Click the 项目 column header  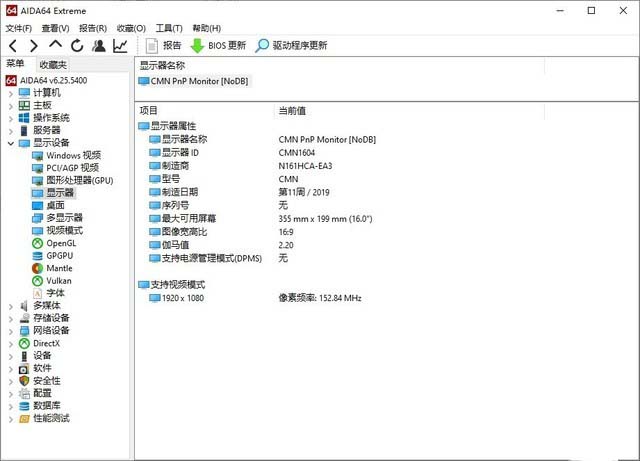click(149, 110)
